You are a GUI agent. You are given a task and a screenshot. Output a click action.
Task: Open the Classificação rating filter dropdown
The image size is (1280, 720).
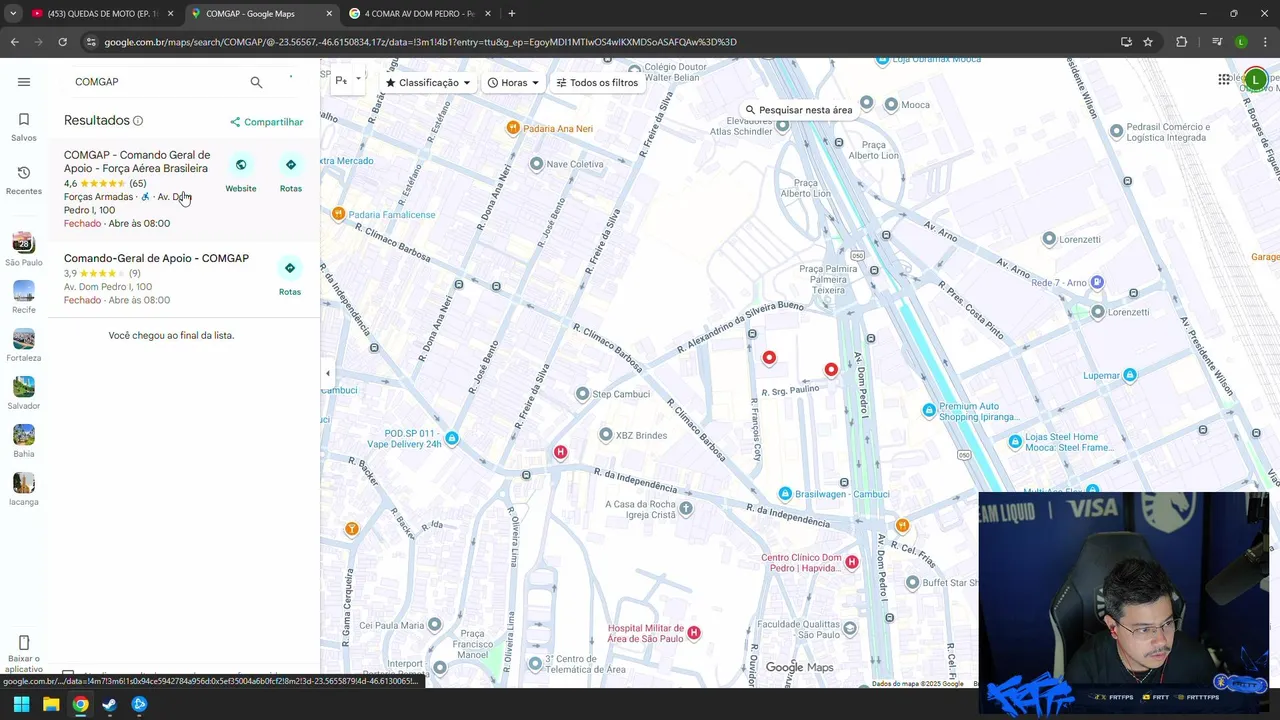427,83
